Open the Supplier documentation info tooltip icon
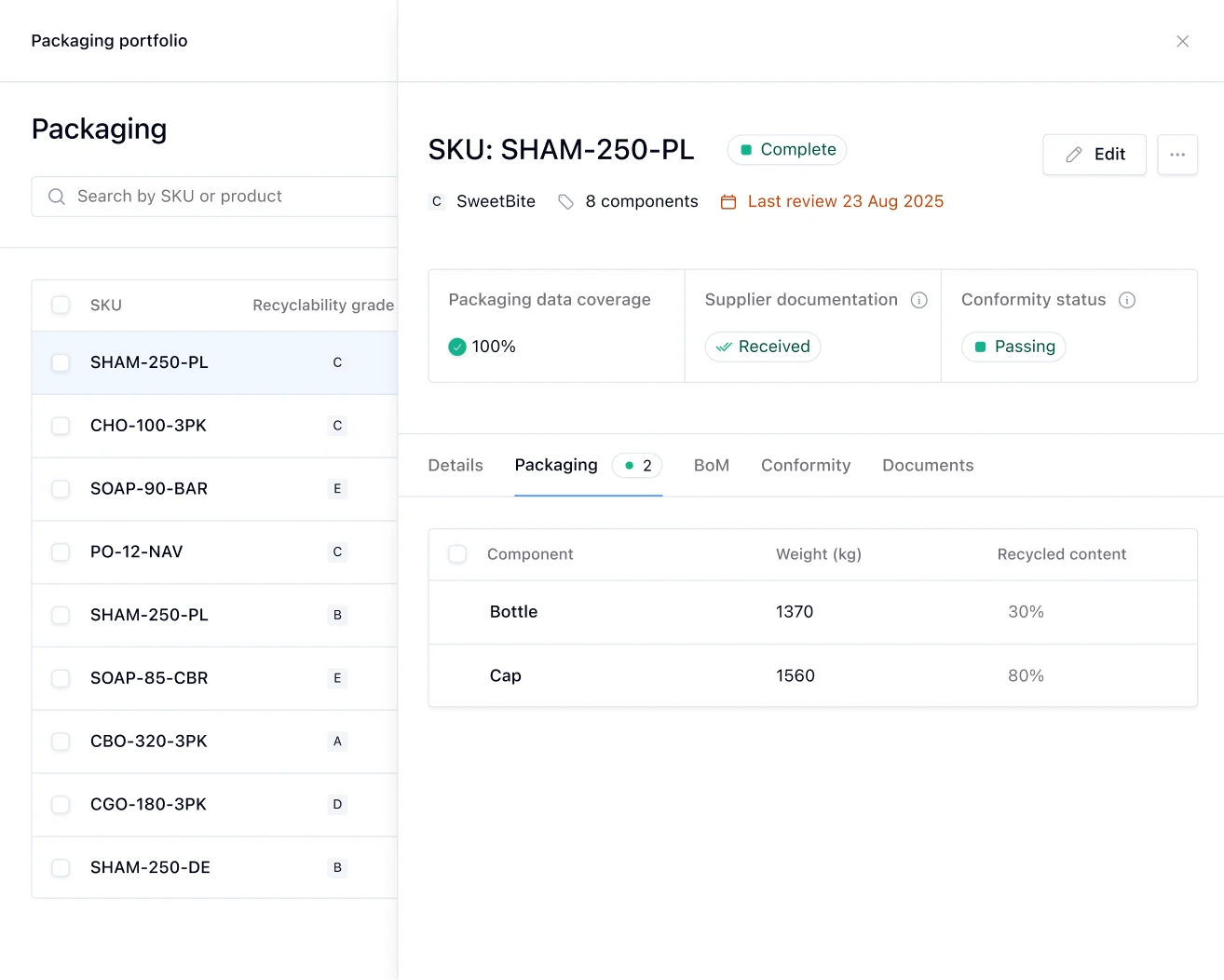 point(919,300)
